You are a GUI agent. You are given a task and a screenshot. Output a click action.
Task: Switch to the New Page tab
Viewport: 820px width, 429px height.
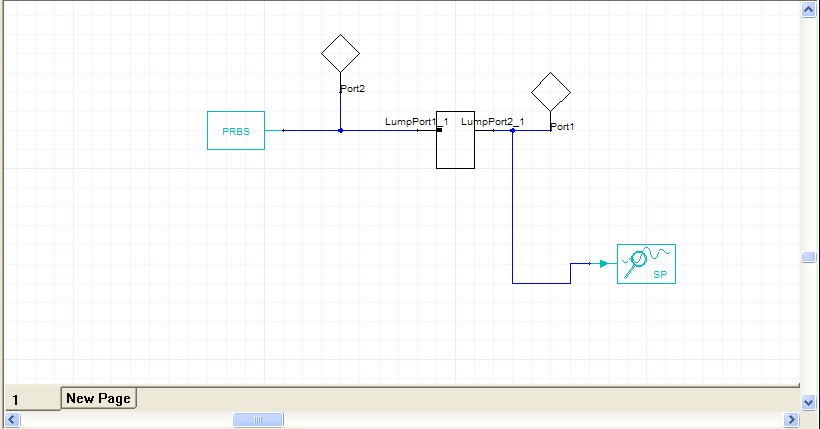[98, 398]
